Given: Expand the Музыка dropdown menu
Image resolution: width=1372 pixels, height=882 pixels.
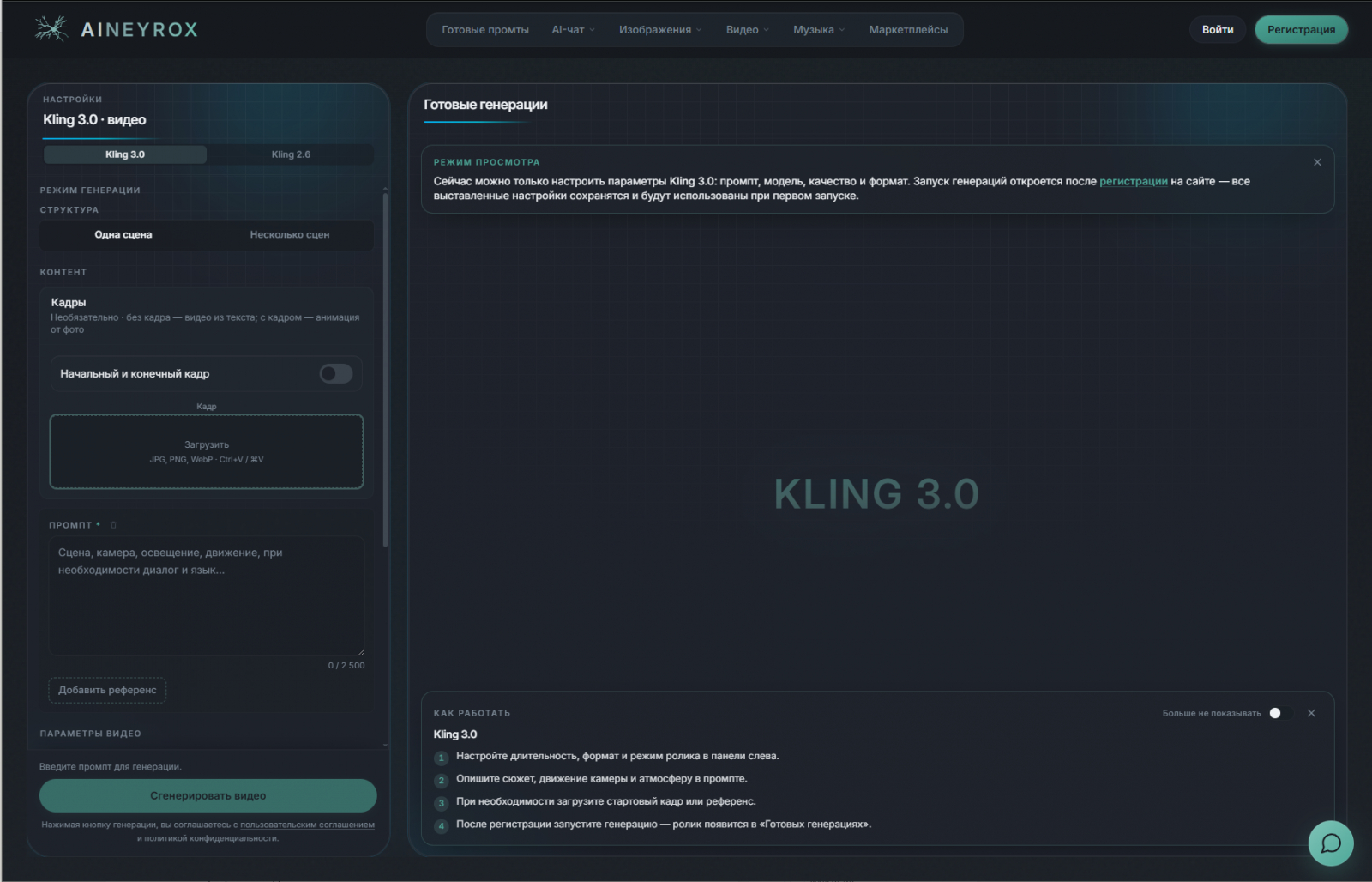Looking at the screenshot, I should (819, 30).
